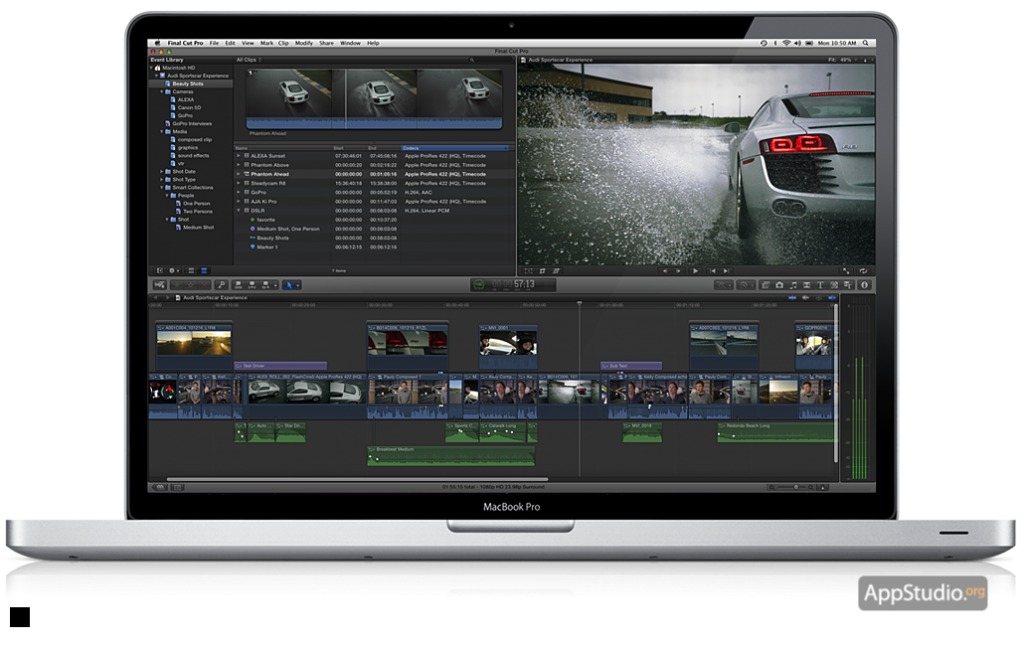This screenshot has height=647, width=1024.
Task: Click the Wi-Fi status icon
Action: [786, 43]
